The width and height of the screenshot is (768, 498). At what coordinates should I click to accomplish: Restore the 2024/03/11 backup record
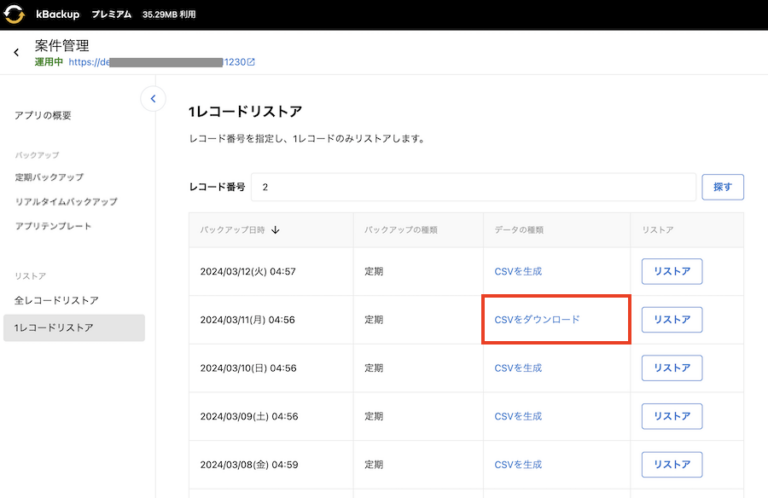671,320
